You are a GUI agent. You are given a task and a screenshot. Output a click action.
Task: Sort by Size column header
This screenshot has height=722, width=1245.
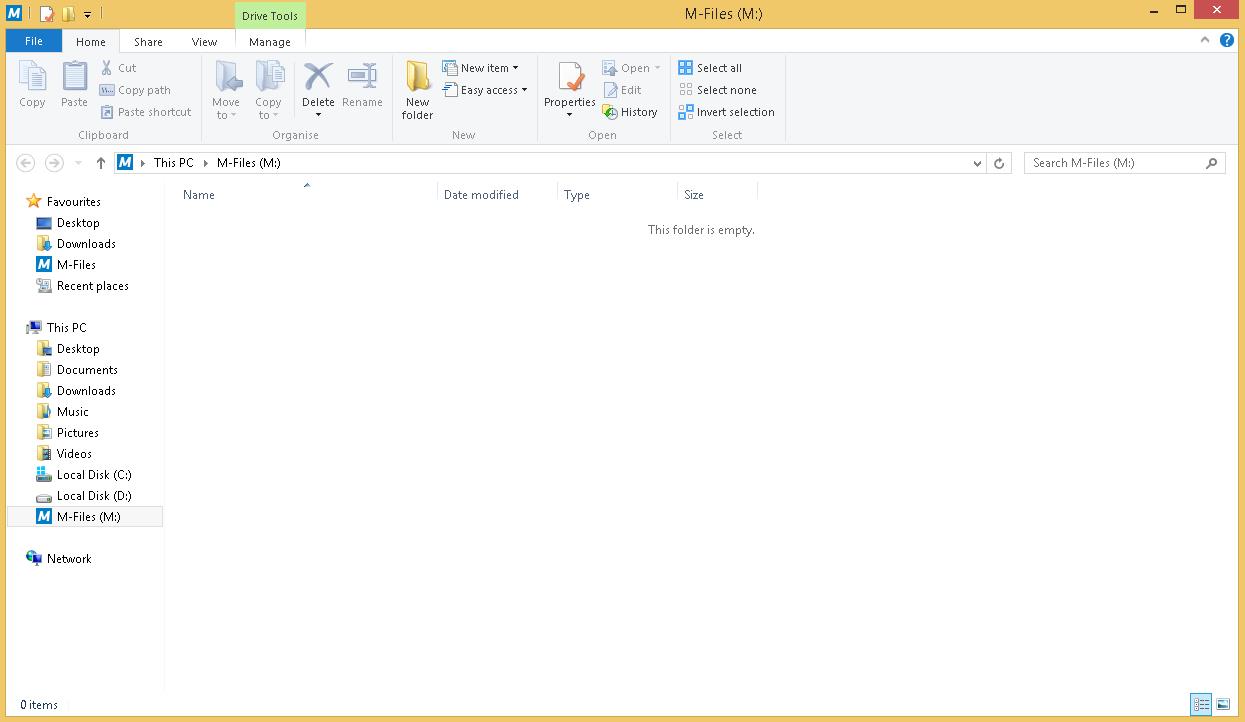(x=717, y=195)
